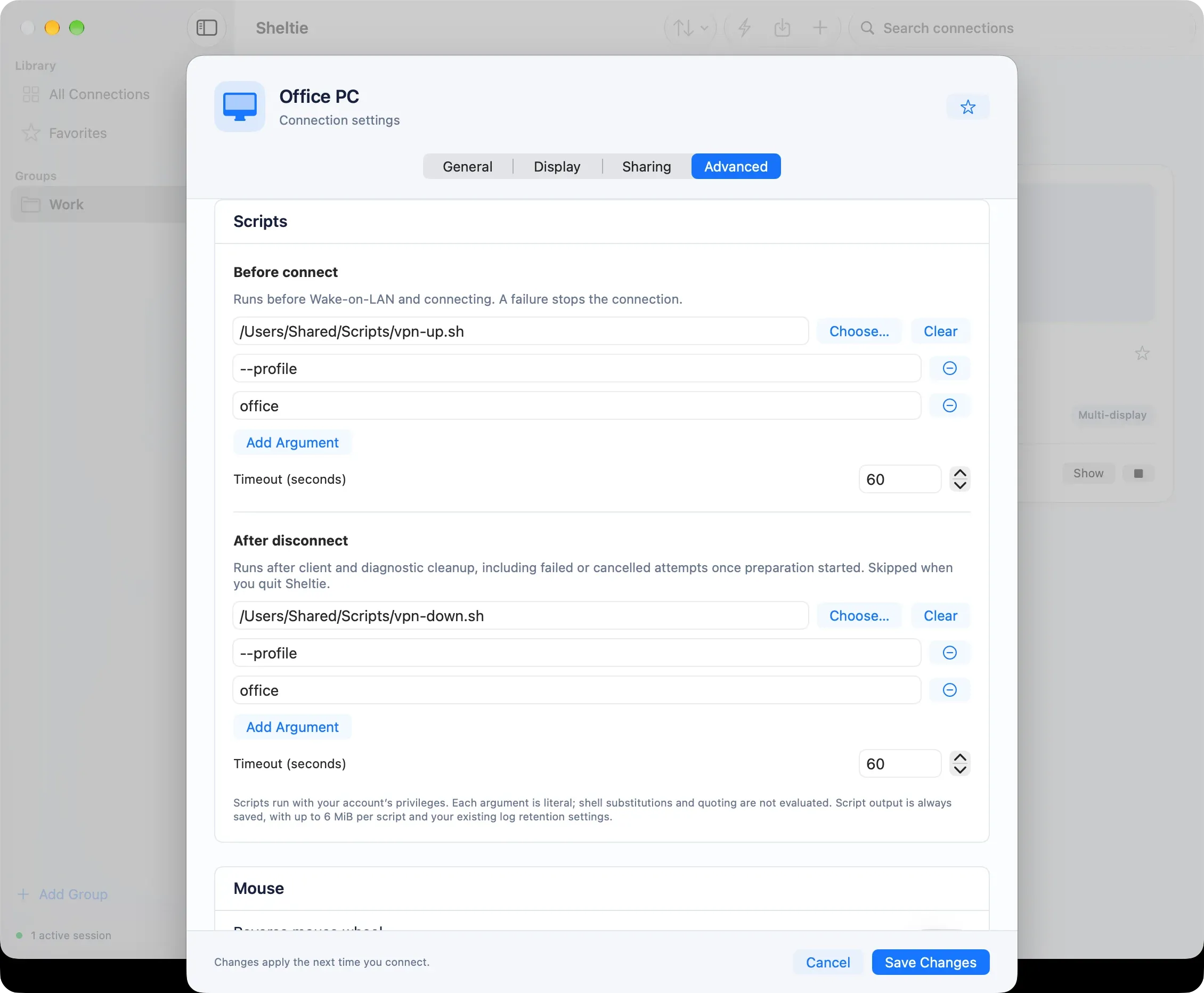Viewport: 1204px width, 993px height.
Task: Click the quick connect lightning icon
Action: tap(744, 28)
